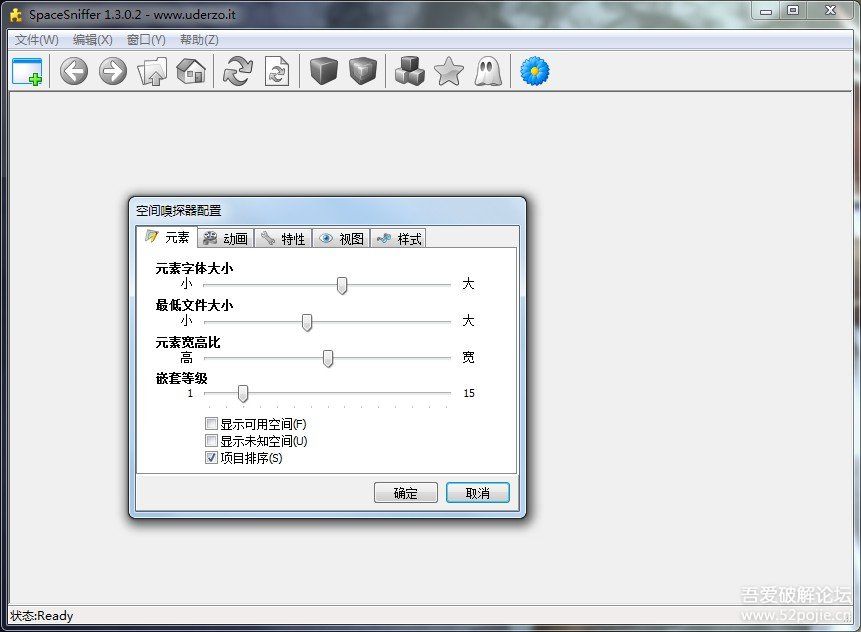861x632 pixels.
Task: Click the 嵌套等级 slider handle
Action: pos(242,393)
